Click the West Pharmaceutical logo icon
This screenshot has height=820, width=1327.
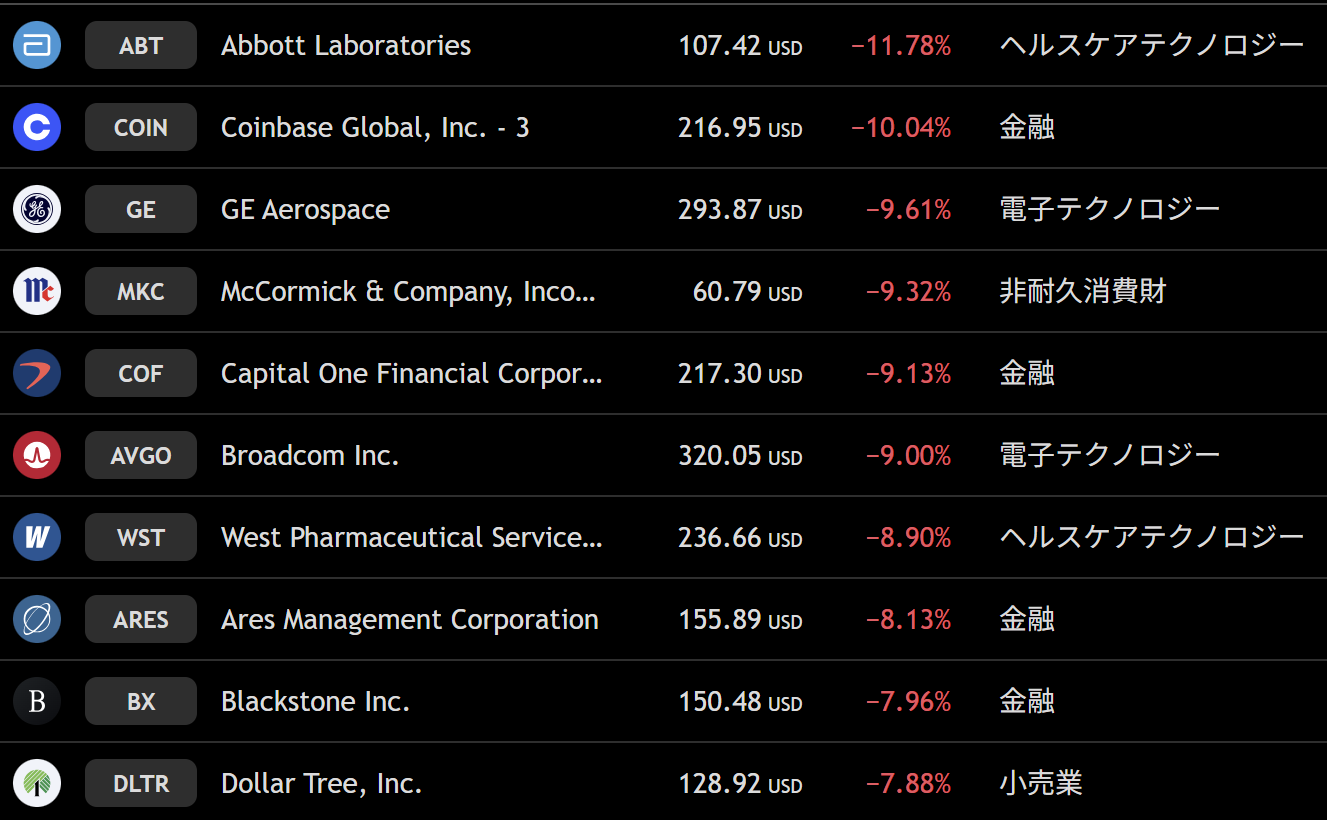37,538
